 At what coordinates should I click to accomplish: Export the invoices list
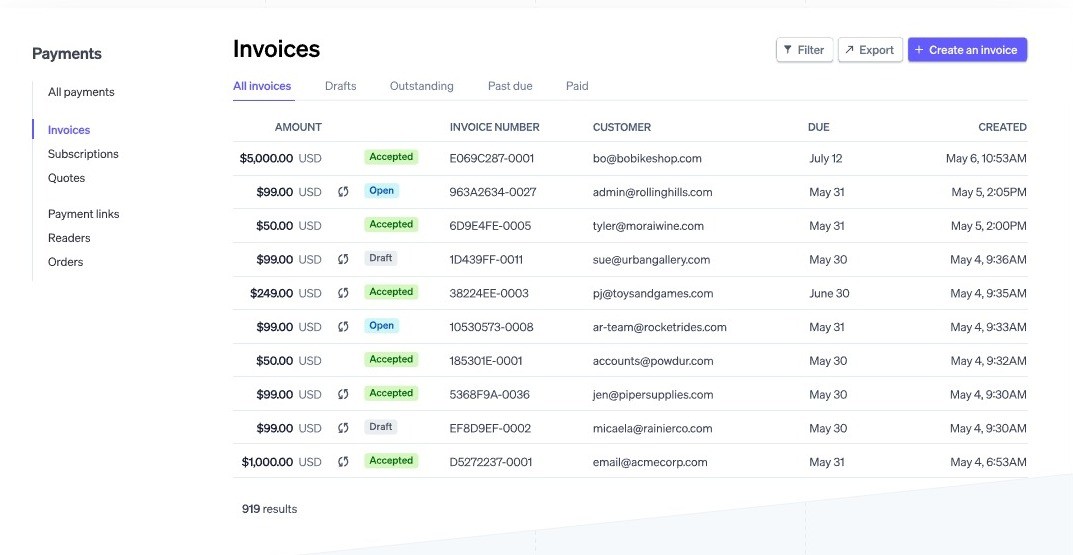pos(870,50)
